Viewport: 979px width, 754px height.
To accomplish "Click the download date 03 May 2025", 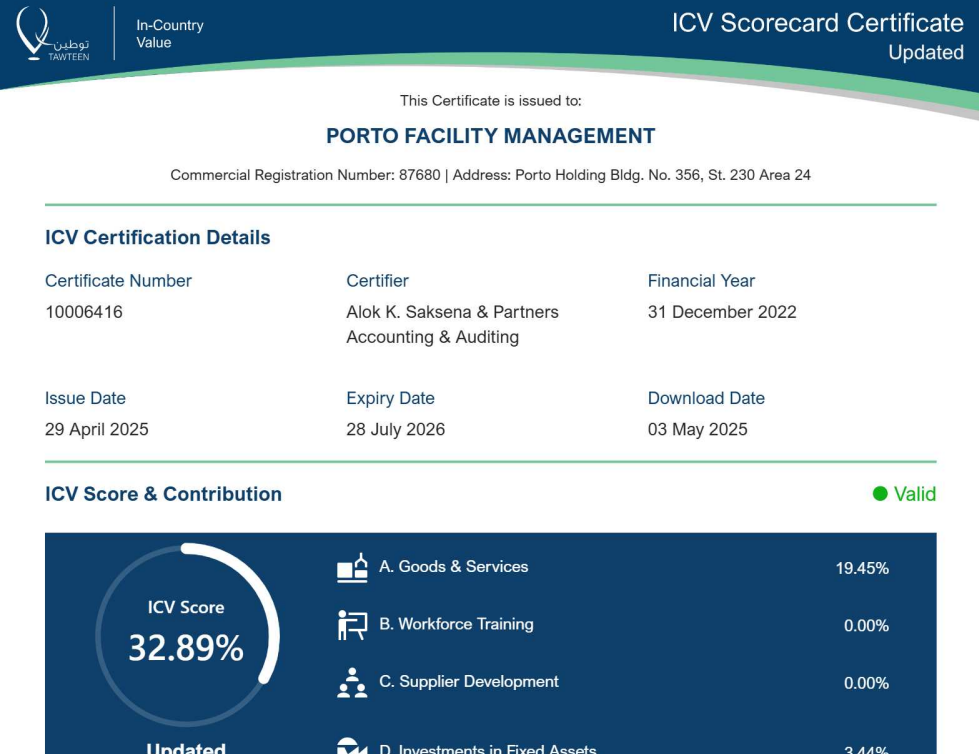I will click(697, 429).
